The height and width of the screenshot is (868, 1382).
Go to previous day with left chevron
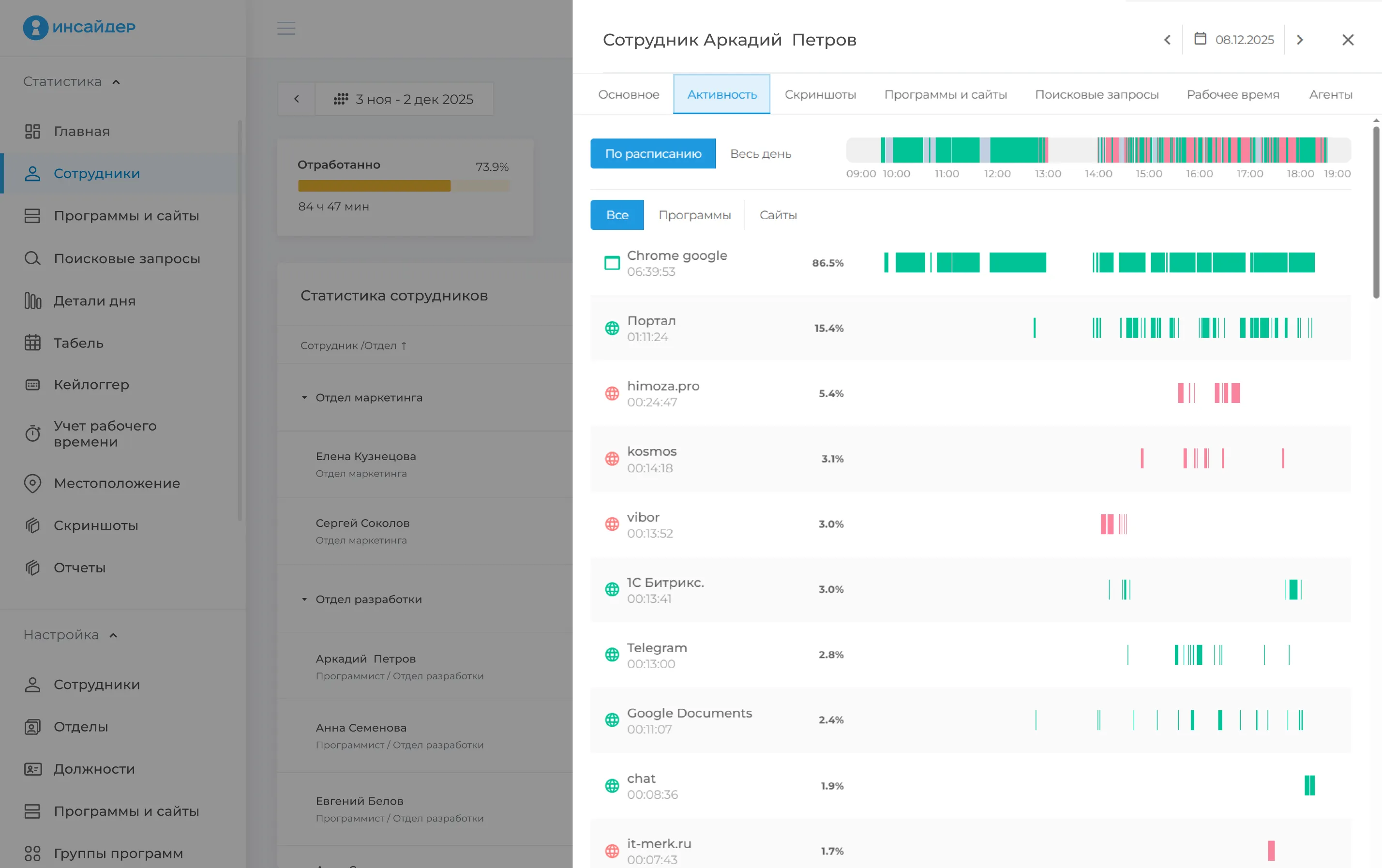click(x=1167, y=40)
